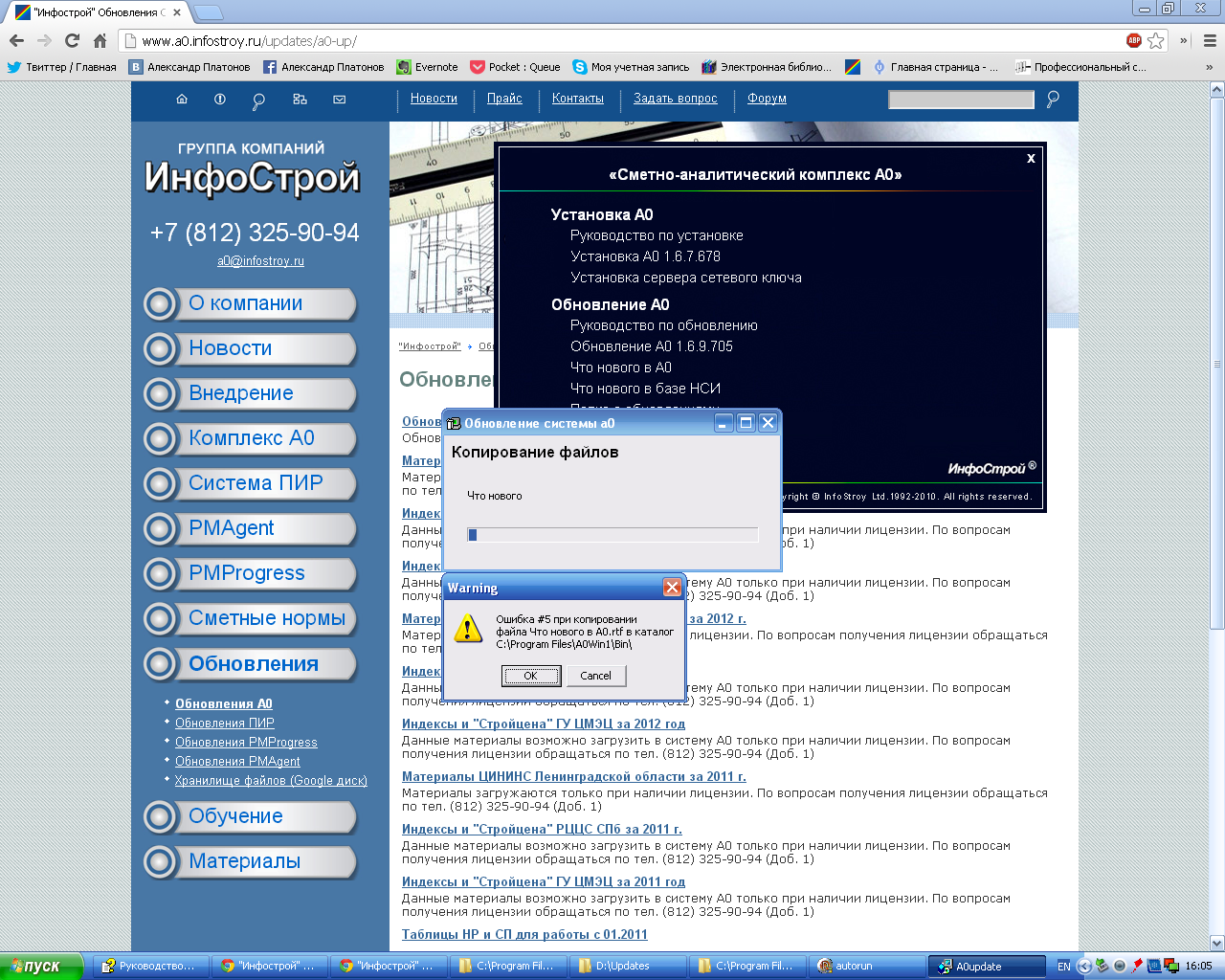
Task: Click the Обновления ПИР submenu link
Action: pos(225,724)
